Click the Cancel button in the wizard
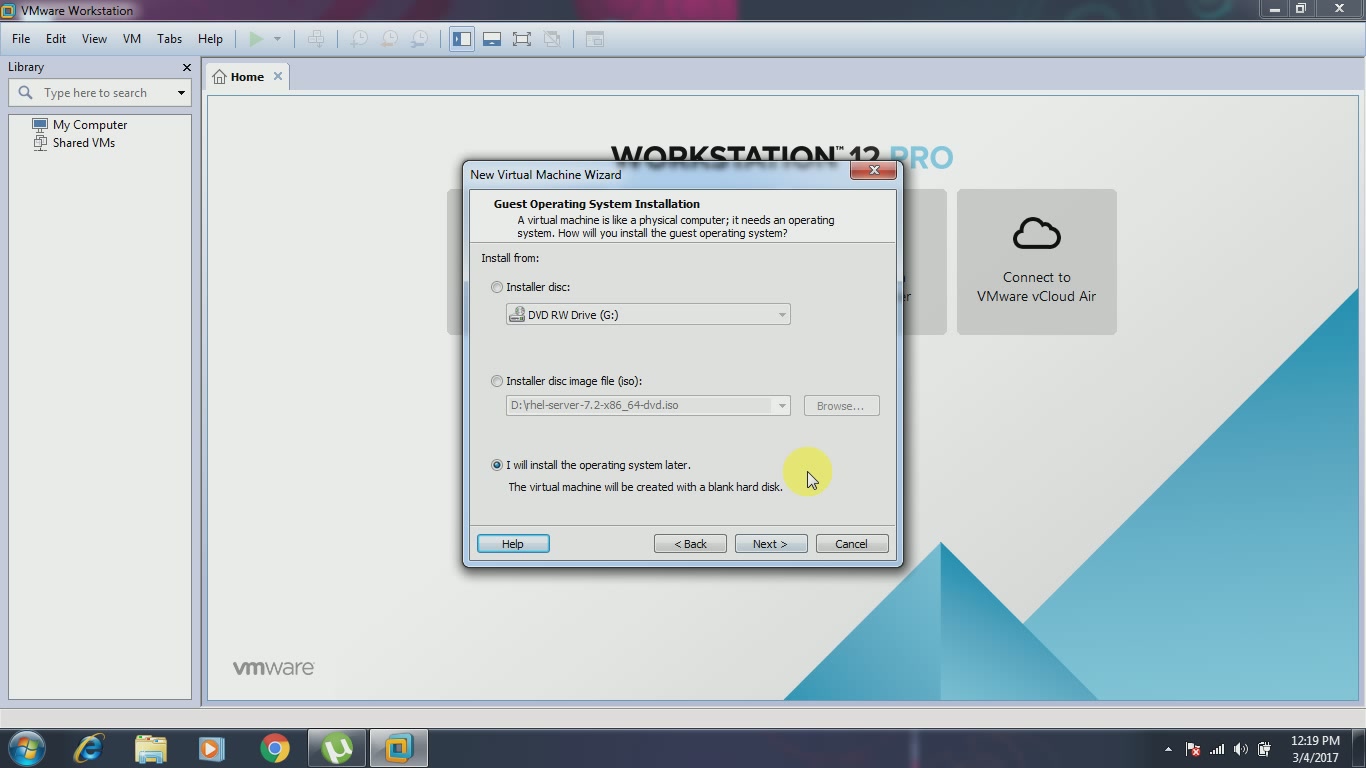This screenshot has height=768, width=1366. pos(852,544)
